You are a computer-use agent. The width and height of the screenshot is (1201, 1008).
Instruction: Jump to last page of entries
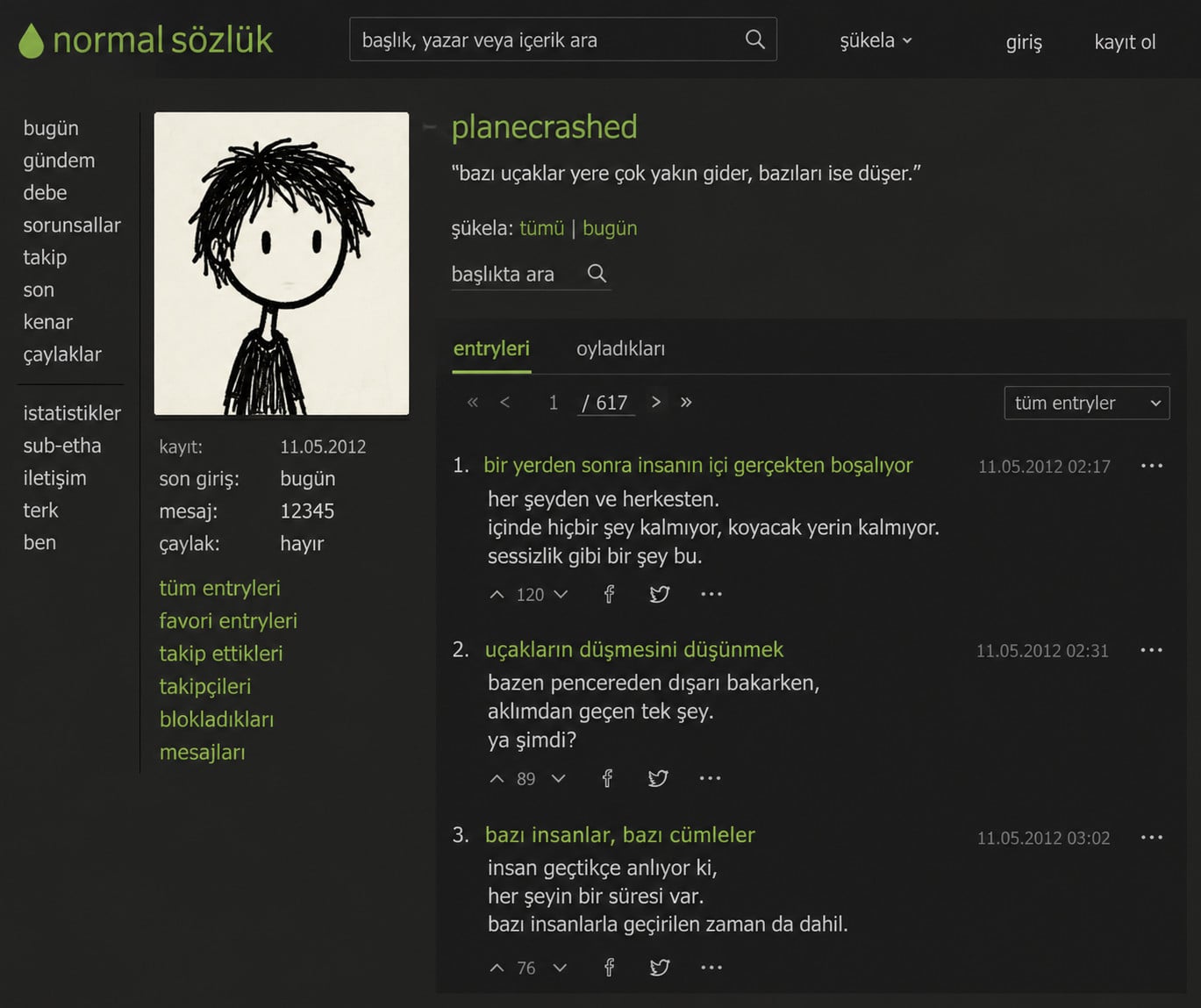click(686, 402)
